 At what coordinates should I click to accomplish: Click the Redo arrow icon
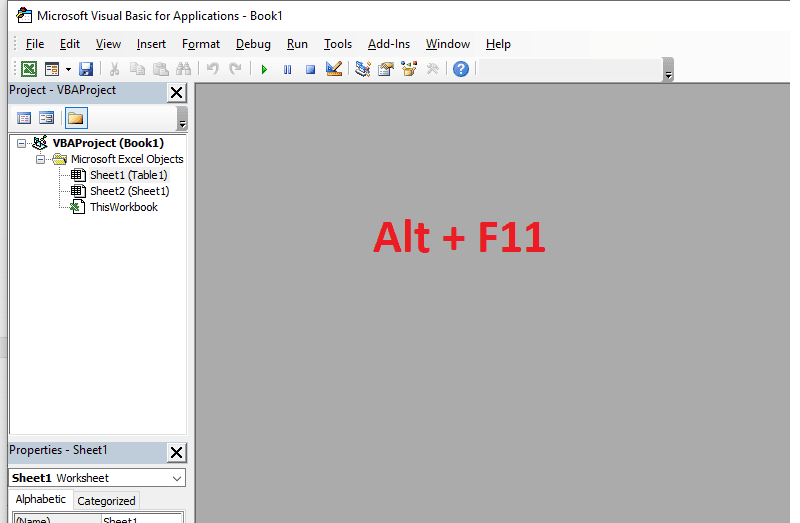pyautogui.click(x=235, y=69)
